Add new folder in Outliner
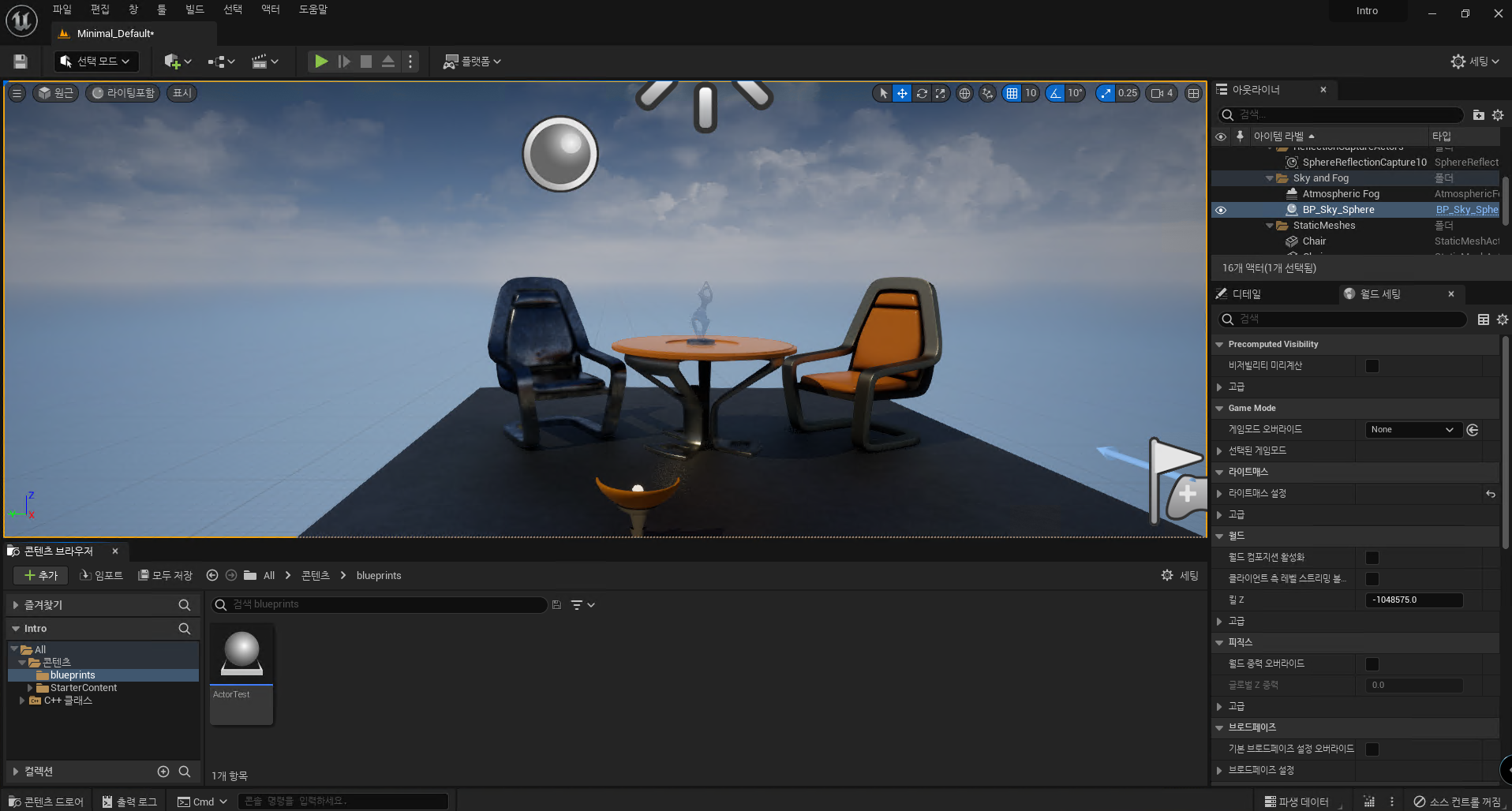 pyautogui.click(x=1479, y=115)
